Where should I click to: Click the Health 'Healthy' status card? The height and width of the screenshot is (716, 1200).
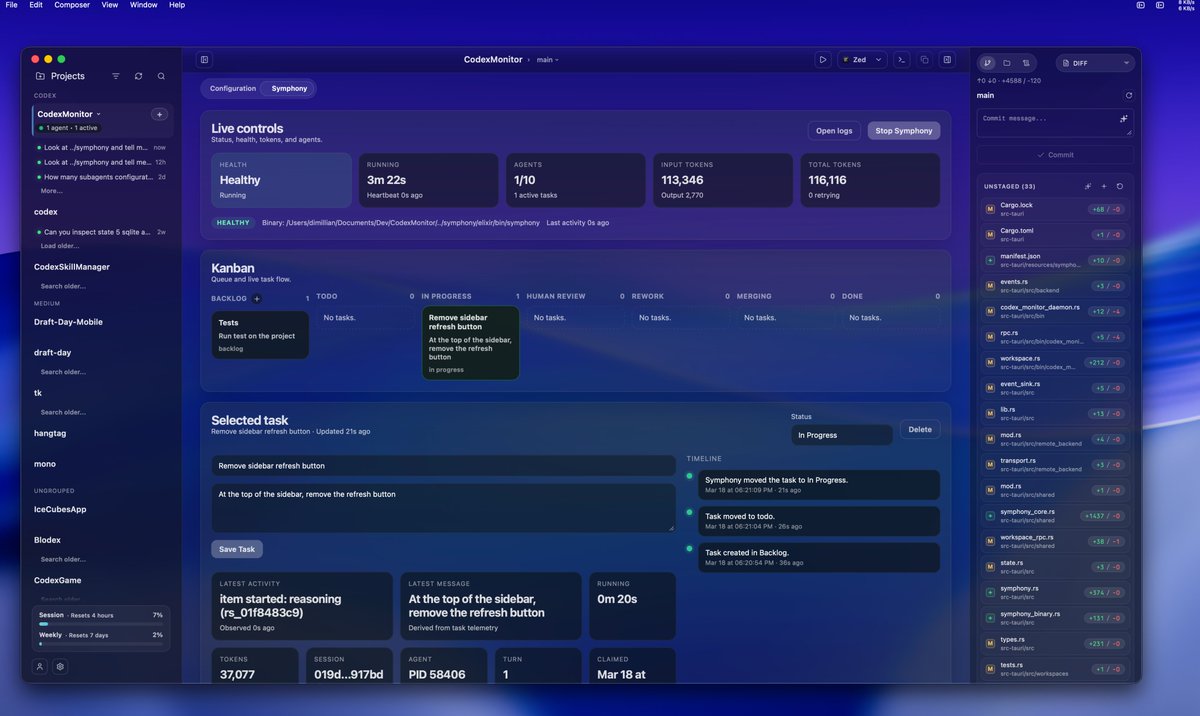[x=281, y=180]
